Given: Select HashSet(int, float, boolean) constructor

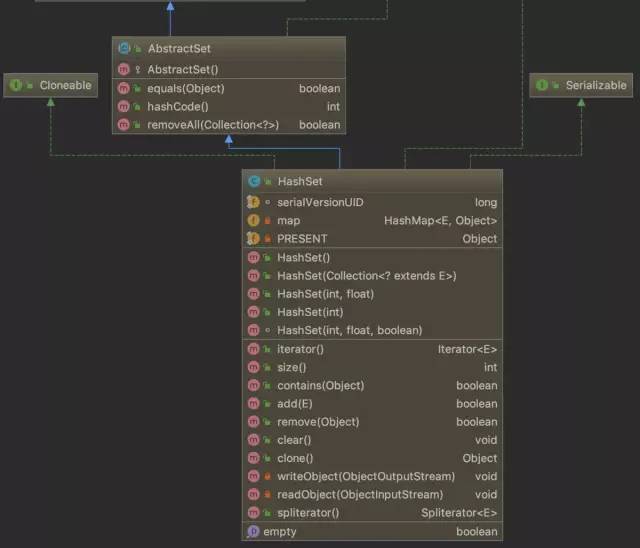Looking at the screenshot, I should pos(350,330).
